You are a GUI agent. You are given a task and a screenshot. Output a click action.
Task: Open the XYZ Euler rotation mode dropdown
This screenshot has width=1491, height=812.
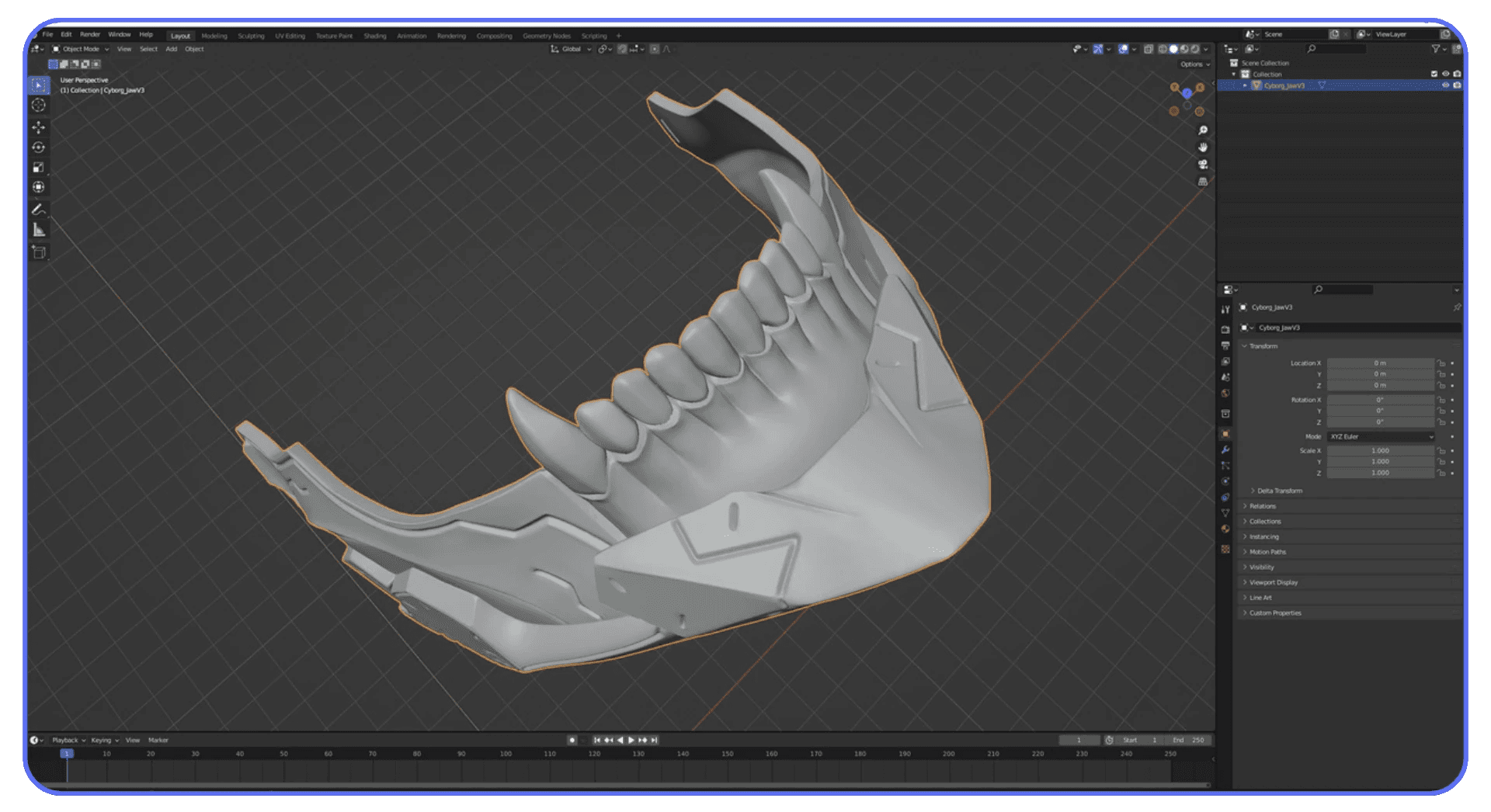(x=1380, y=436)
